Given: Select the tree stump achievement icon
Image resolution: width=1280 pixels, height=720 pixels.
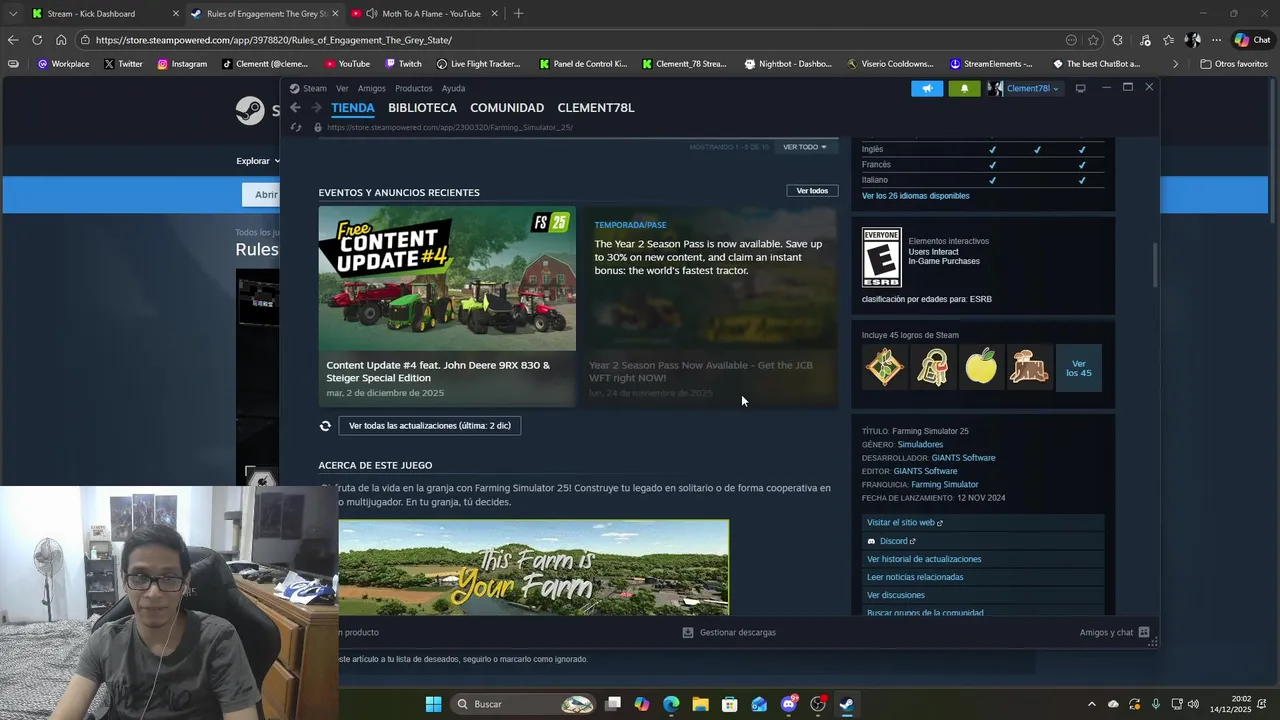Looking at the screenshot, I should coord(1030,367).
